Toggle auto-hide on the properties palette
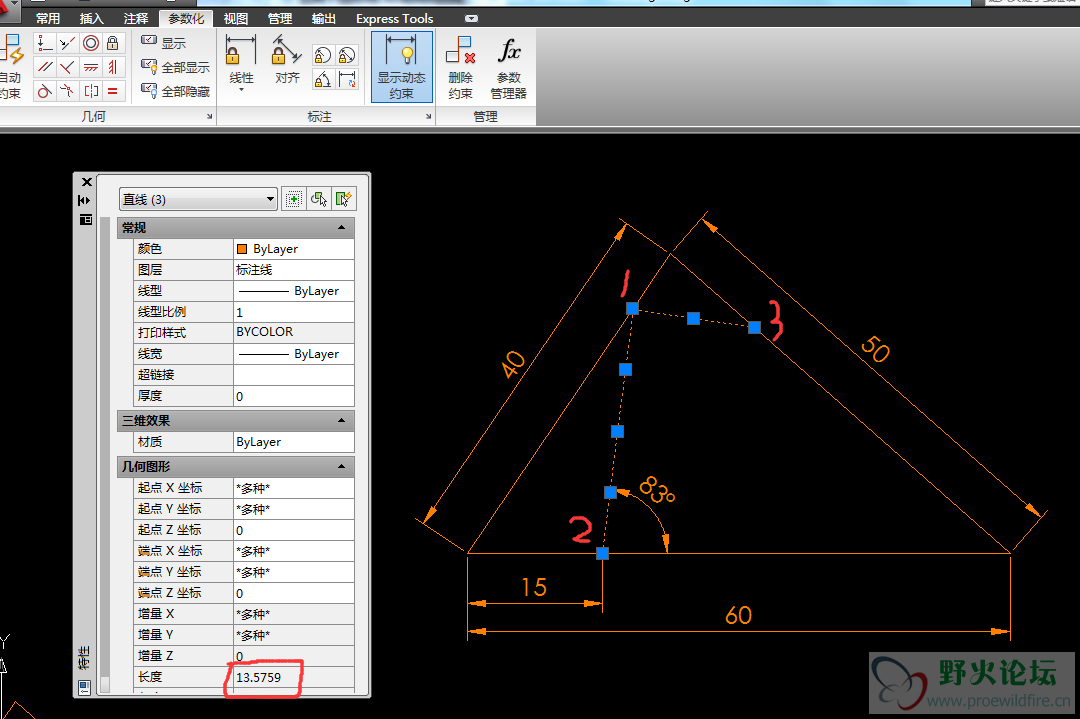Viewport: 1080px width, 719px height. click(x=86, y=200)
